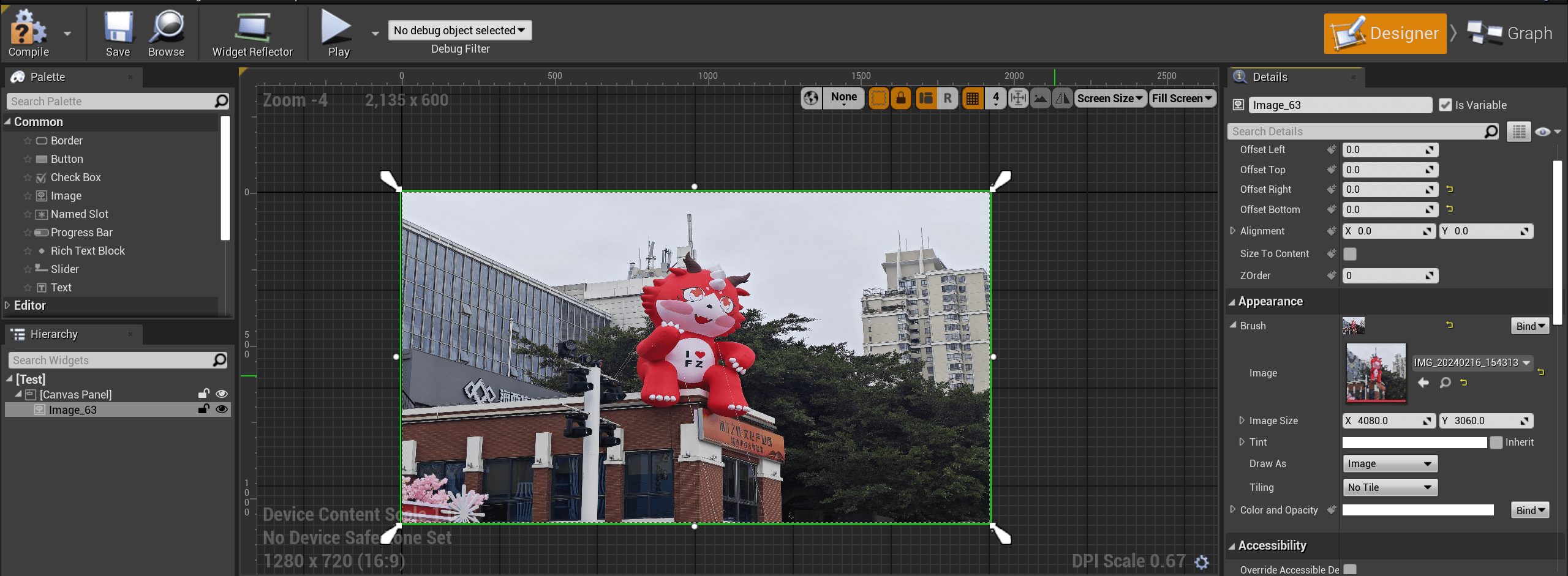This screenshot has width=1568, height=576.
Task: Click flip device orientation icon
Action: [x=1062, y=98]
